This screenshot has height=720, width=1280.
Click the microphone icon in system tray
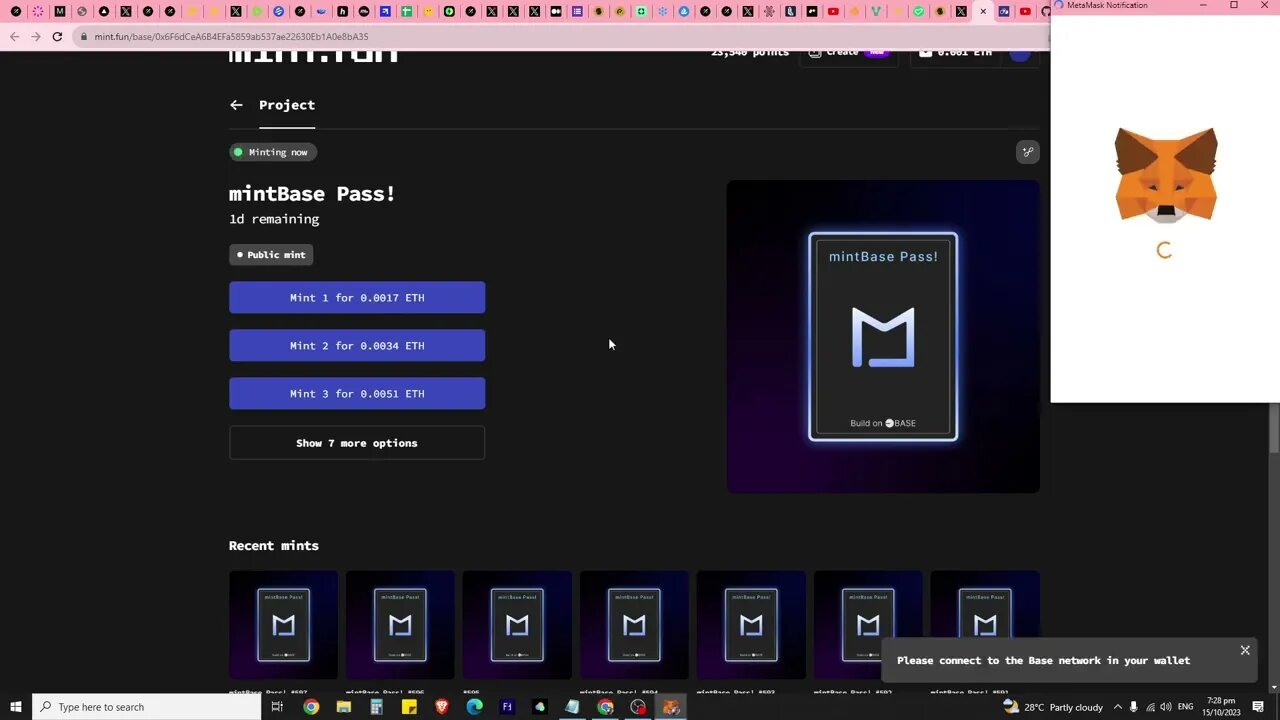click(1134, 707)
